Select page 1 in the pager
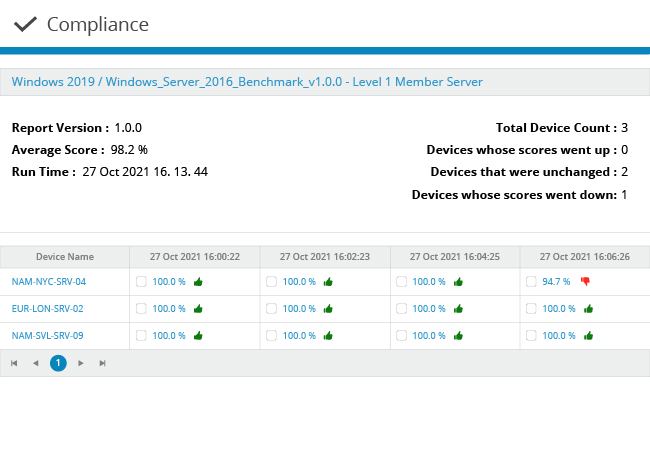650x457 pixels. click(x=58, y=363)
